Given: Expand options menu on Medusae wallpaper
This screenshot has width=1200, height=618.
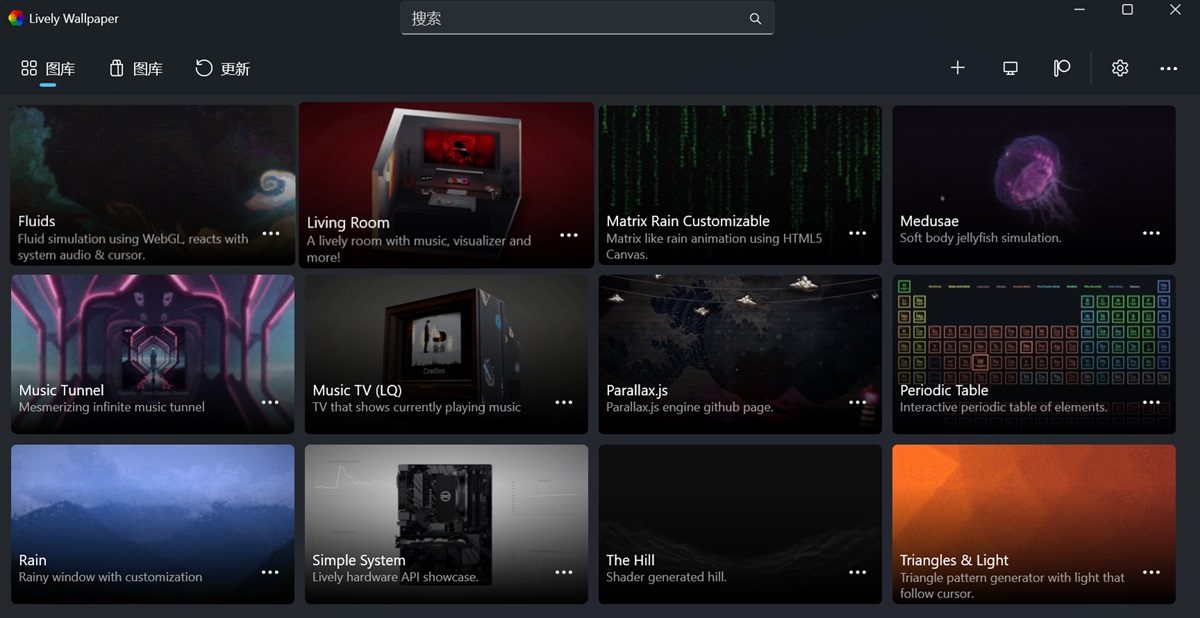Looking at the screenshot, I should click(1151, 233).
